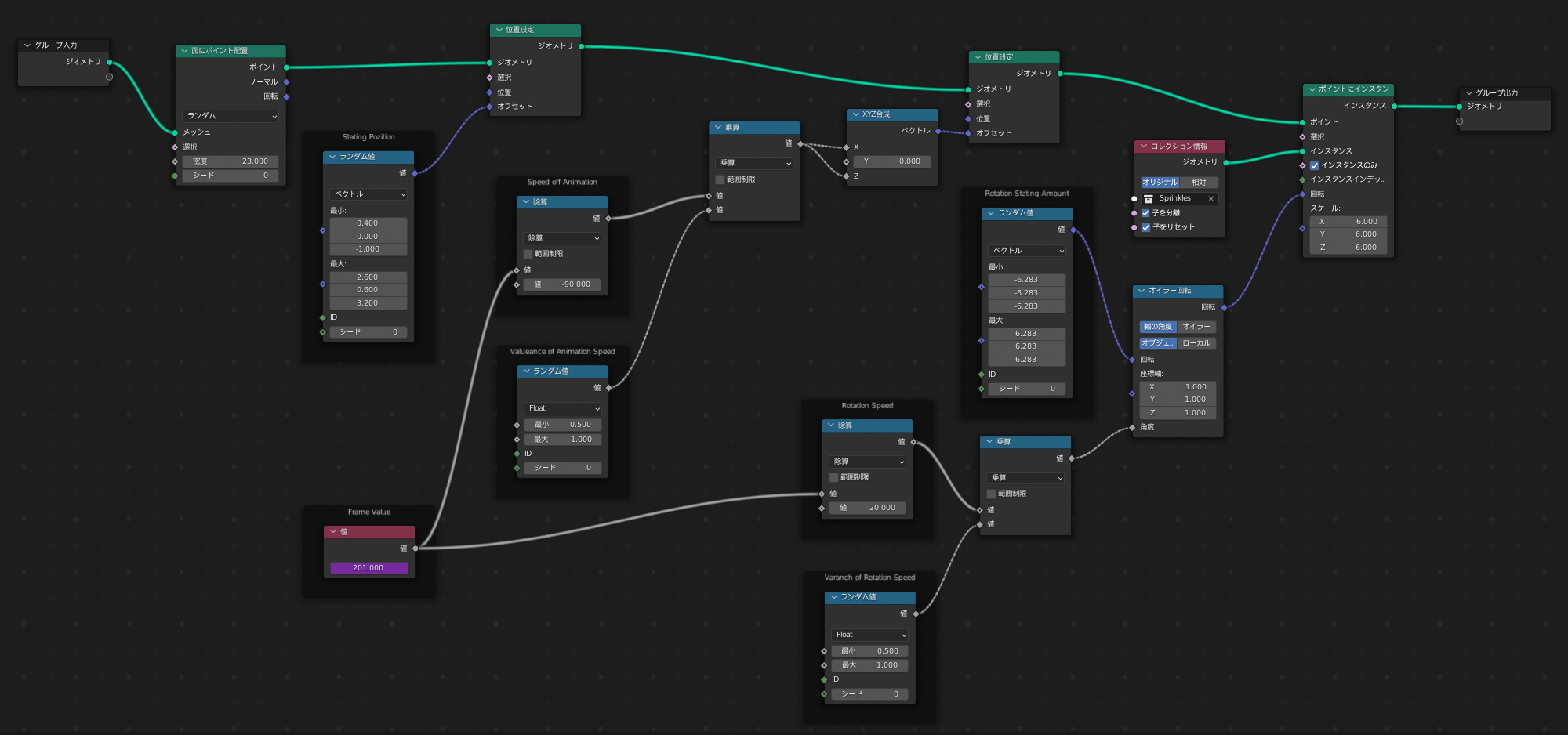Select オイラー mode in オイラー回転 node
Viewport: 1568px width, 735px height.
[1196, 327]
